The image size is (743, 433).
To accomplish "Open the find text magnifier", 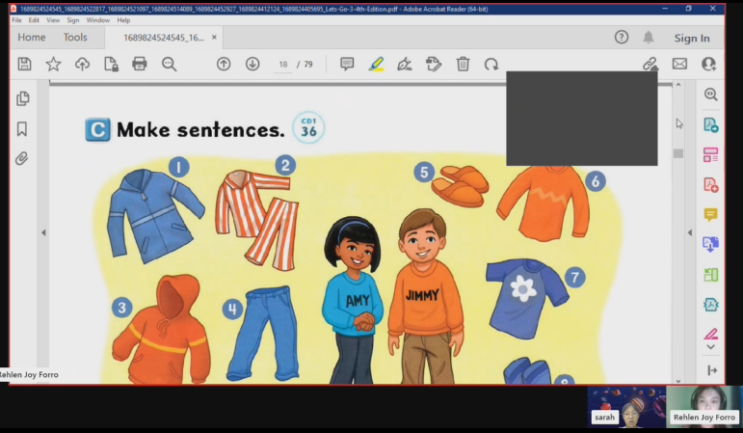I will pyautogui.click(x=169, y=64).
